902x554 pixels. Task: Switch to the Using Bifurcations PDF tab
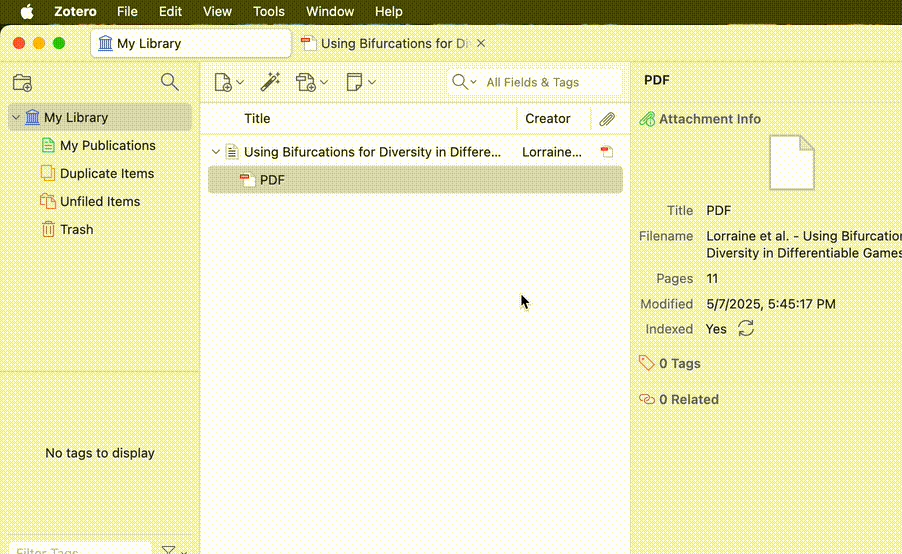click(385, 43)
